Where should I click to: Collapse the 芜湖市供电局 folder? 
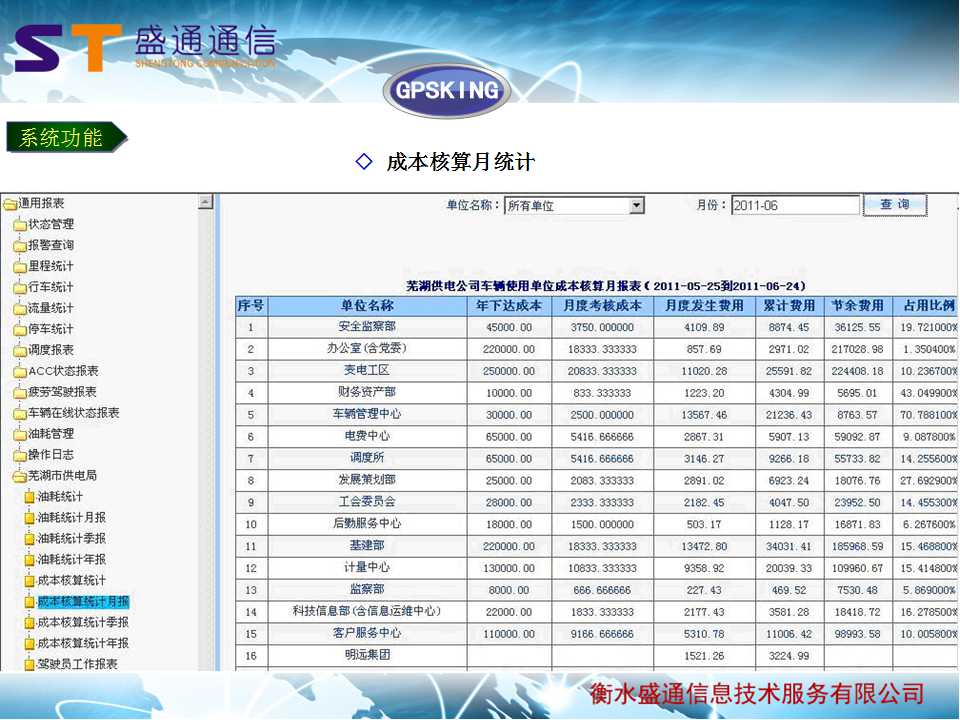coord(20,477)
